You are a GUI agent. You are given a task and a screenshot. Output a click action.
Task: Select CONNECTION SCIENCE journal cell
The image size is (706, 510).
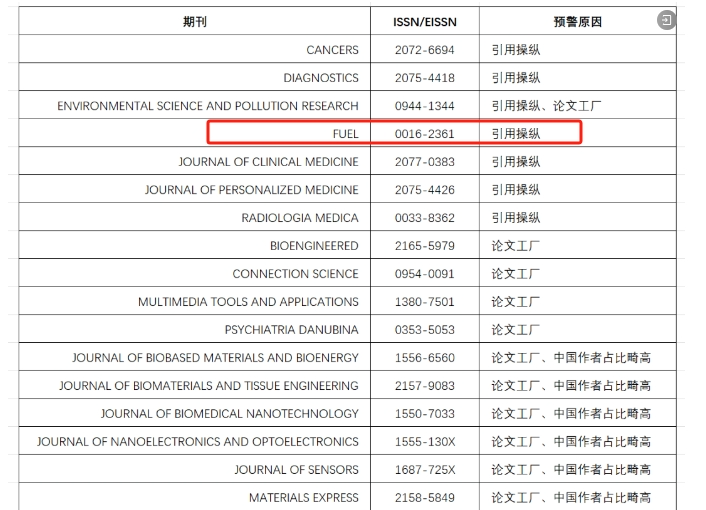[x=295, y=273]
